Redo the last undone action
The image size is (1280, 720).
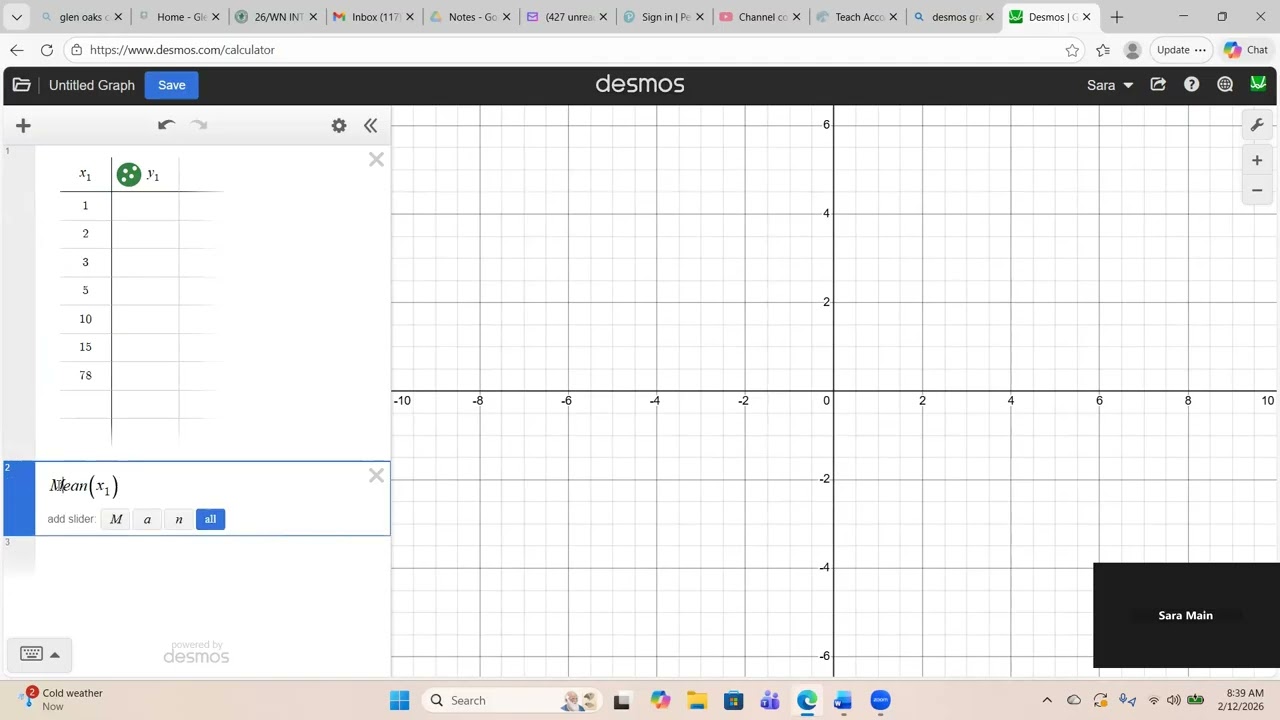pos(199,125)
